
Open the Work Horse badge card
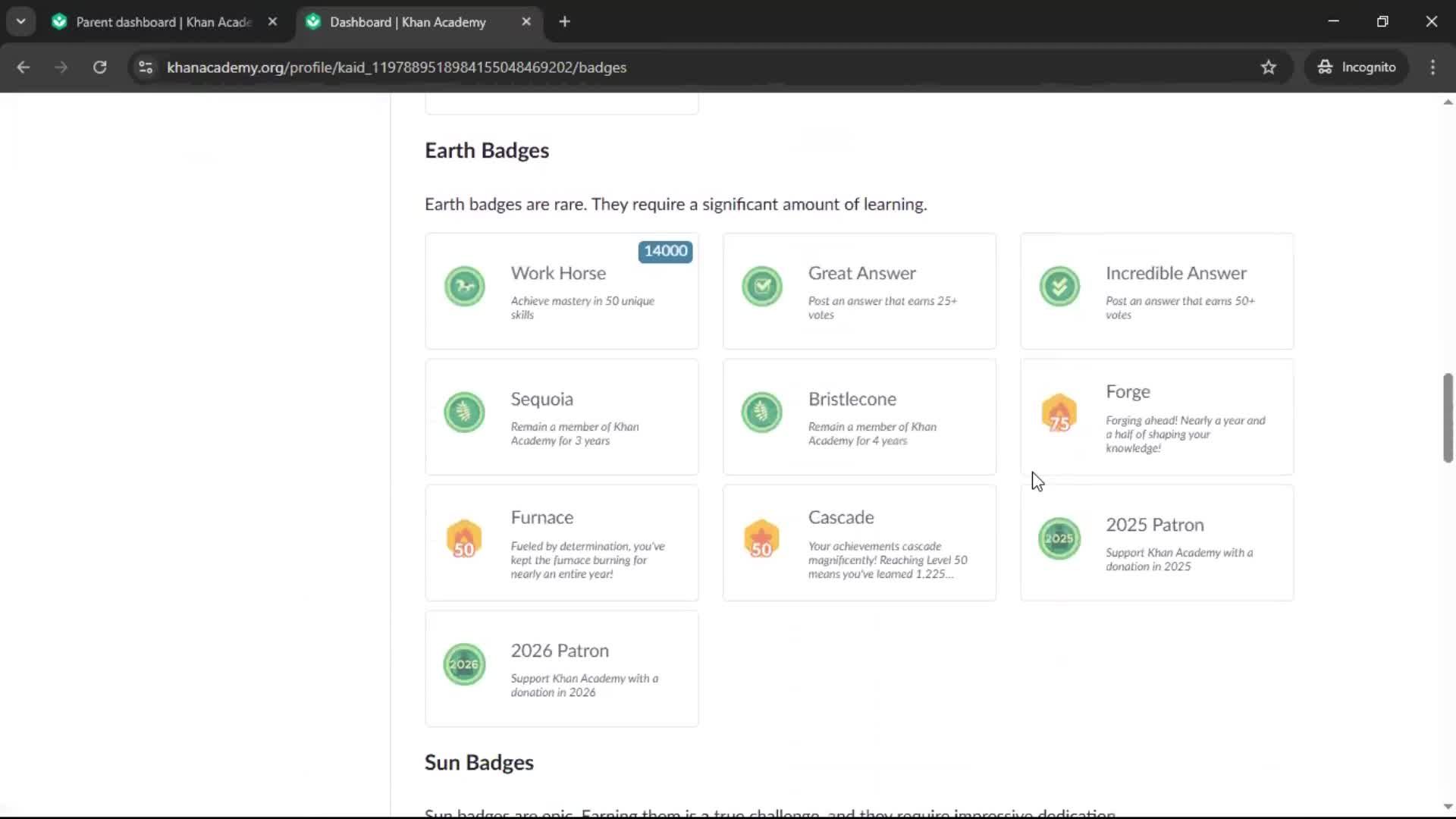tap(562, 291)
